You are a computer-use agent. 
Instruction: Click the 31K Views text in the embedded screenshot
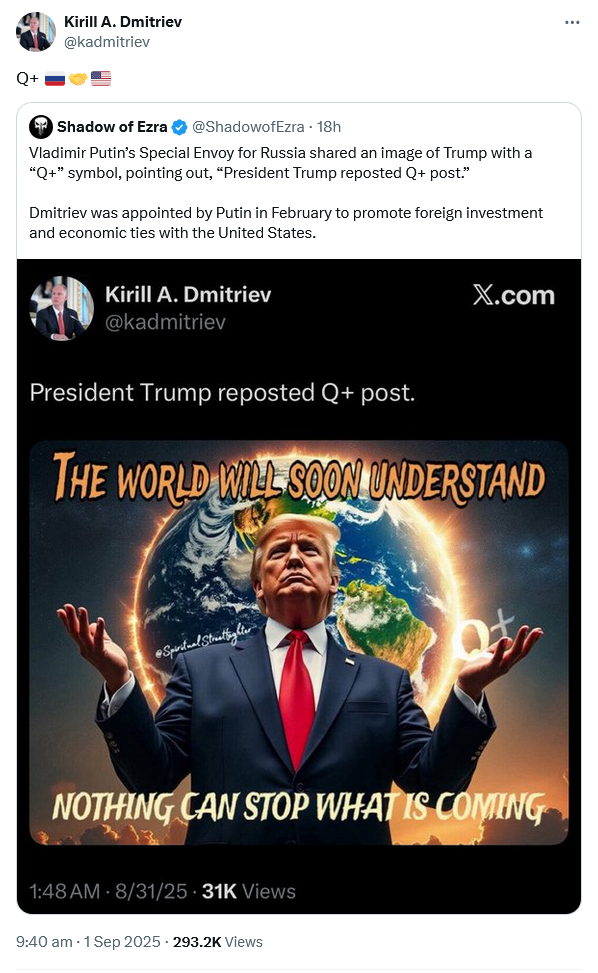coord(249,891)
